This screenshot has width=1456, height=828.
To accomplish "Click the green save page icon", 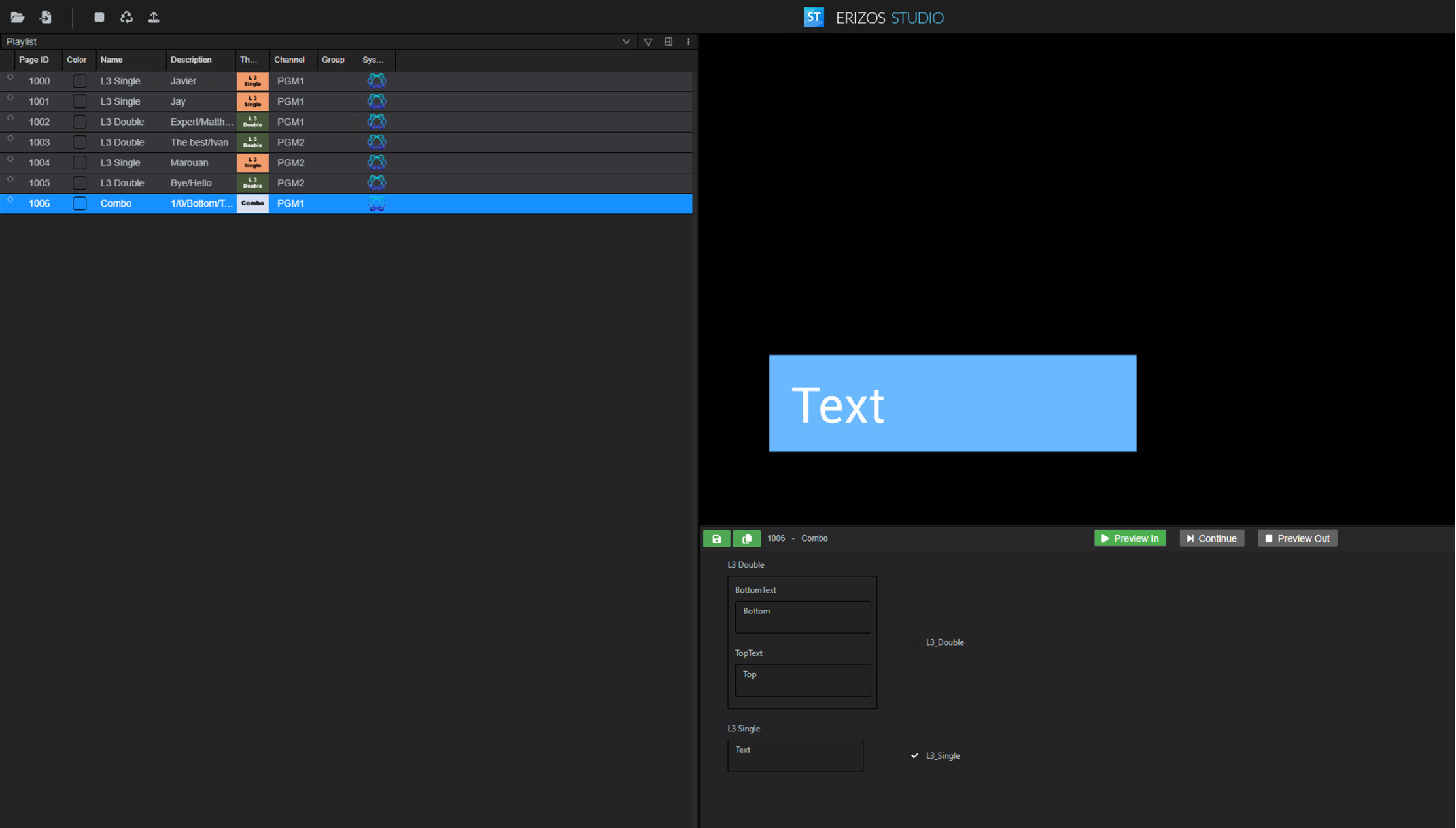I will pos(716,538).
